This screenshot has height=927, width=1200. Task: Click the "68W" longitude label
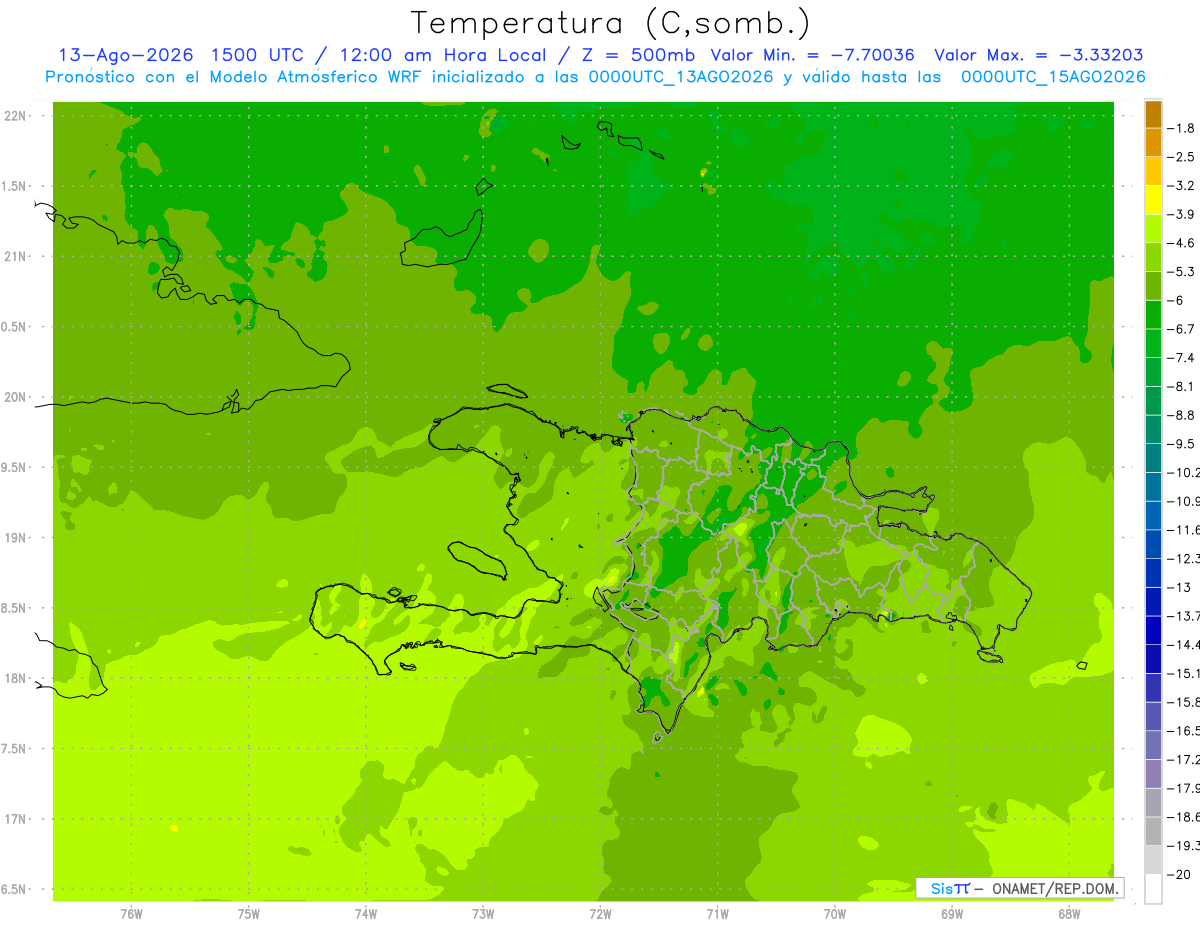pyautogui.click(x=1069, y=913)
